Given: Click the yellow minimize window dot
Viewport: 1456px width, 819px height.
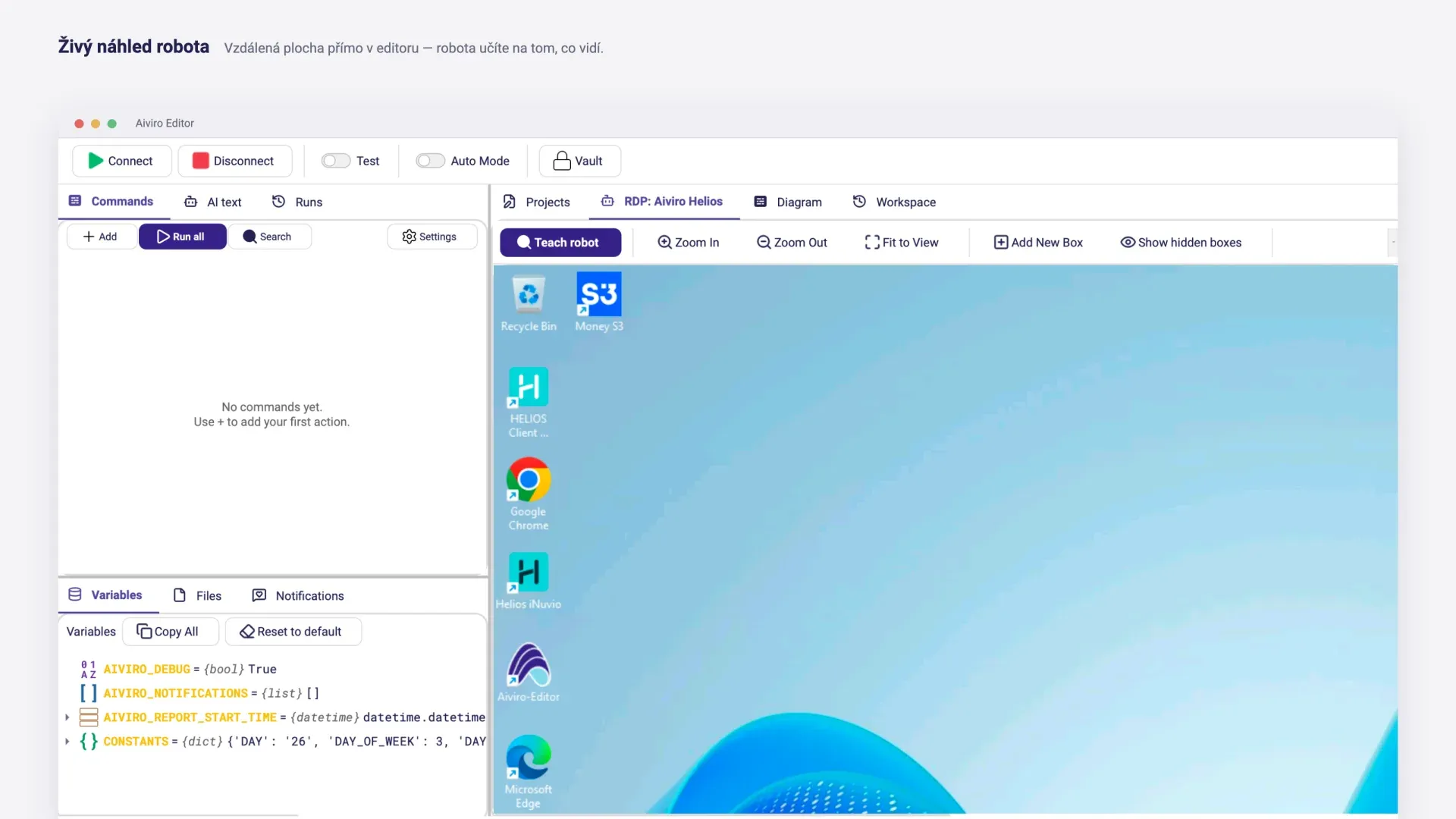Looking at the screenshot, I should pos(96,124).
